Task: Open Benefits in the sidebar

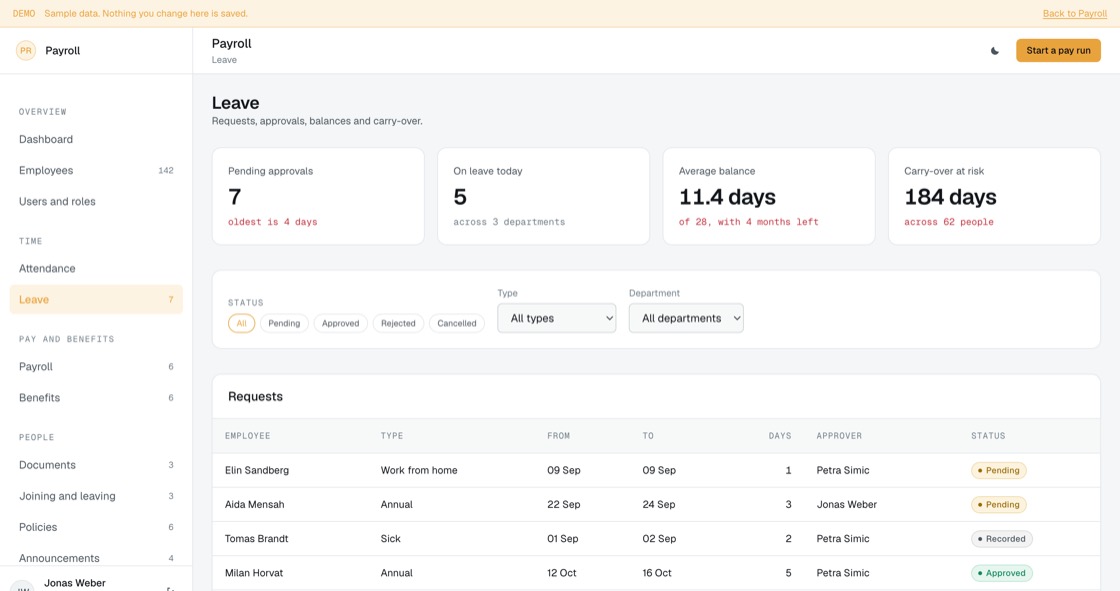Action: [96, 397]
